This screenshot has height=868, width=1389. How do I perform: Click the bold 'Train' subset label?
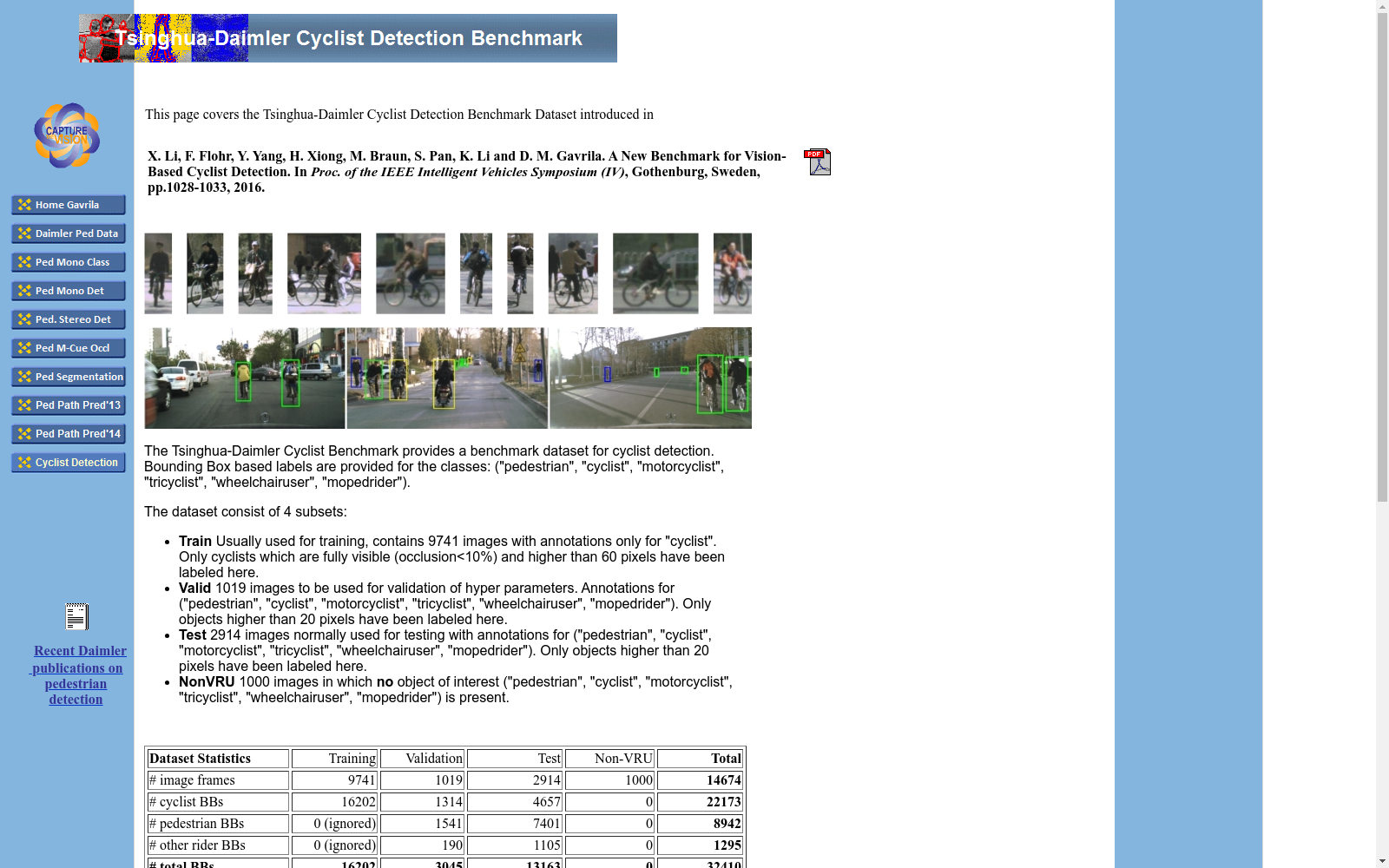coord(195,542)
